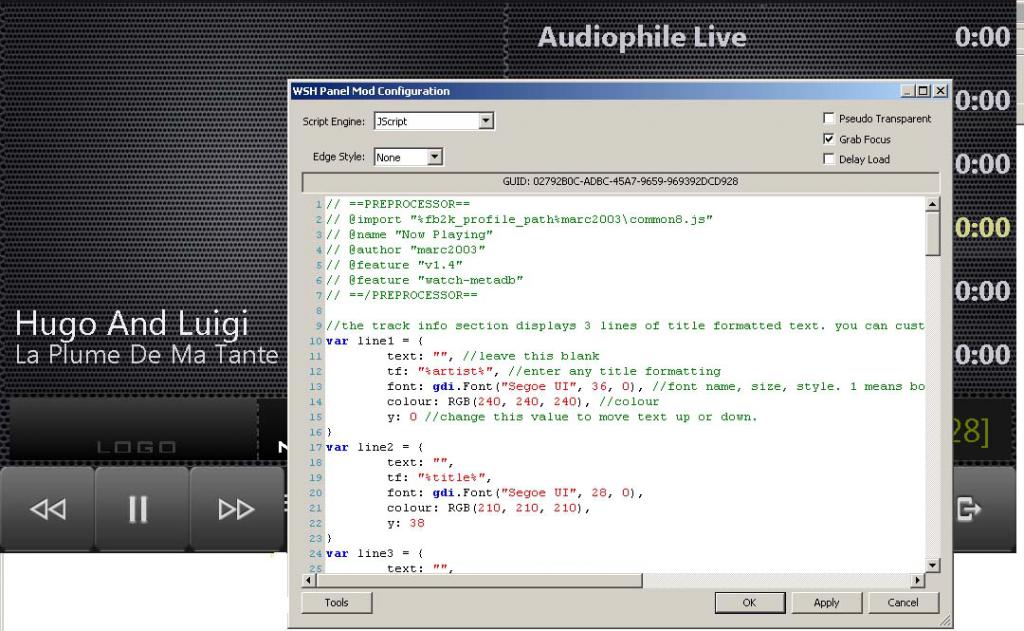This screenshot has height=631, width=1024.
Task: Skip to next track with fast-forward button
Action: (x=236, y=509)
